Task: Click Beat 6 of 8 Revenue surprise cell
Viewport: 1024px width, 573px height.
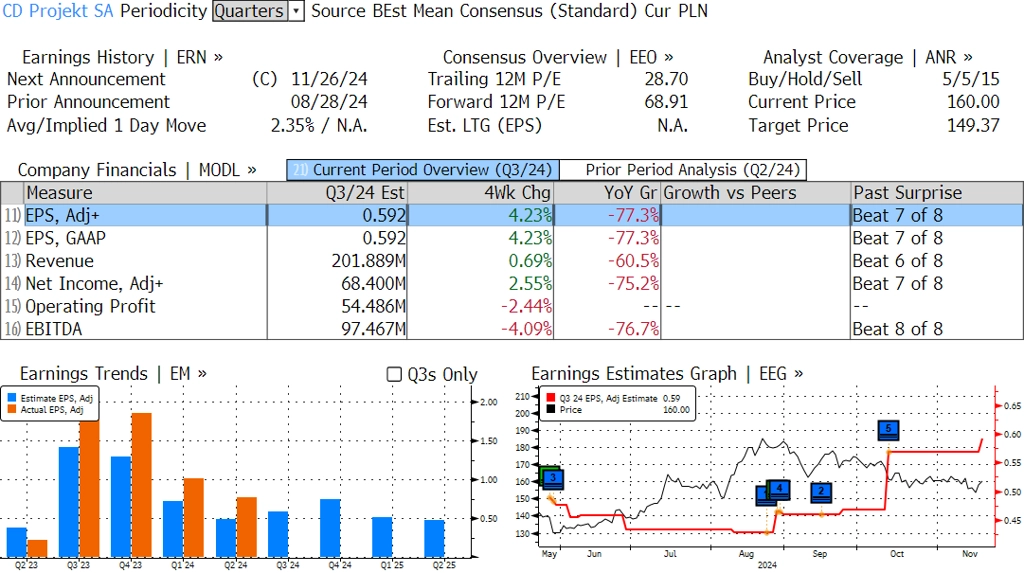Action: point(937,261)
